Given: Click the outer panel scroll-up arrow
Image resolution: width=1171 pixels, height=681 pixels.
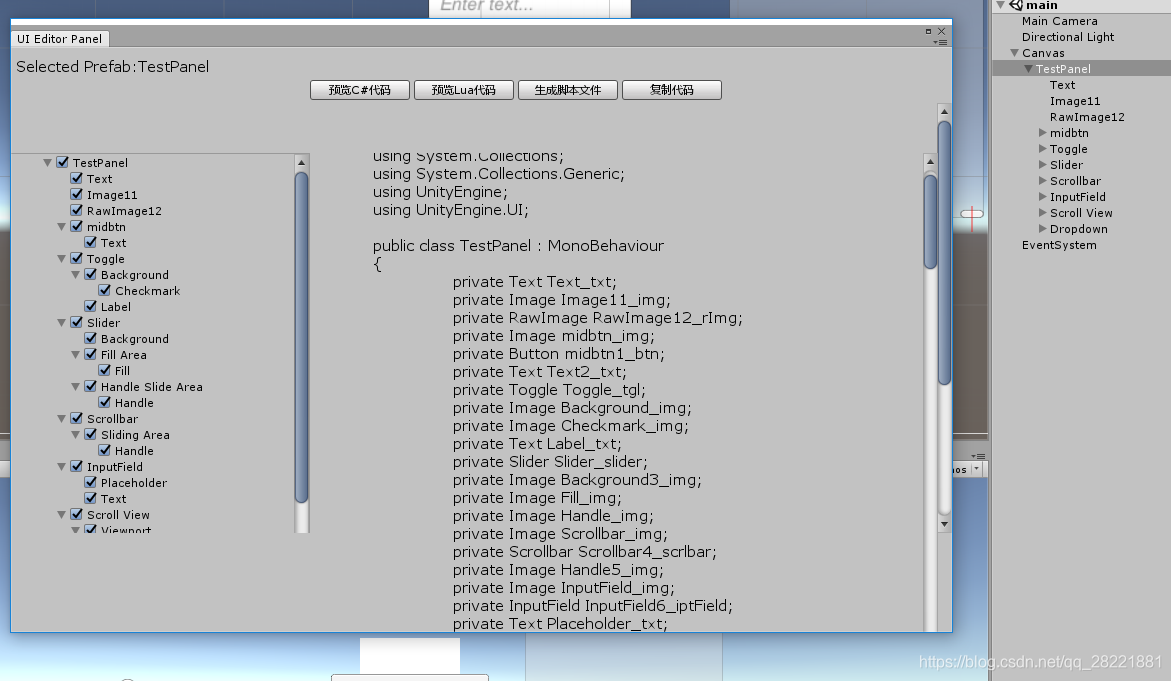Looking at the screenshot, I should [x=944, y=111].
